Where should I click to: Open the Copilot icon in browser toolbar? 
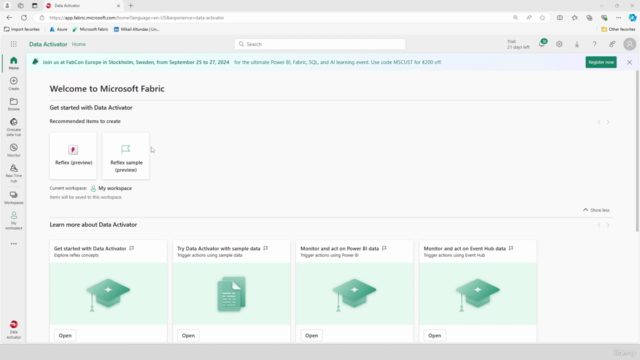pyautogui.click(x=632, y=18)
